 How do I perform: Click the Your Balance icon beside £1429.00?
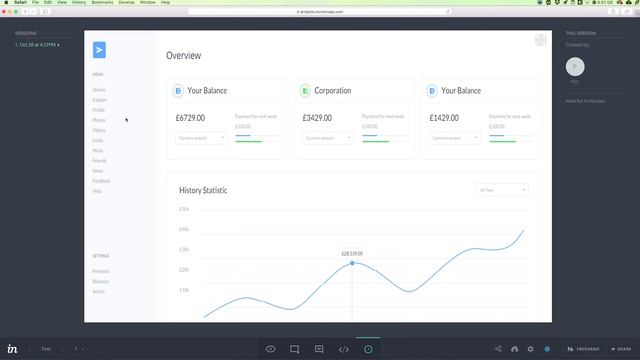432,91
